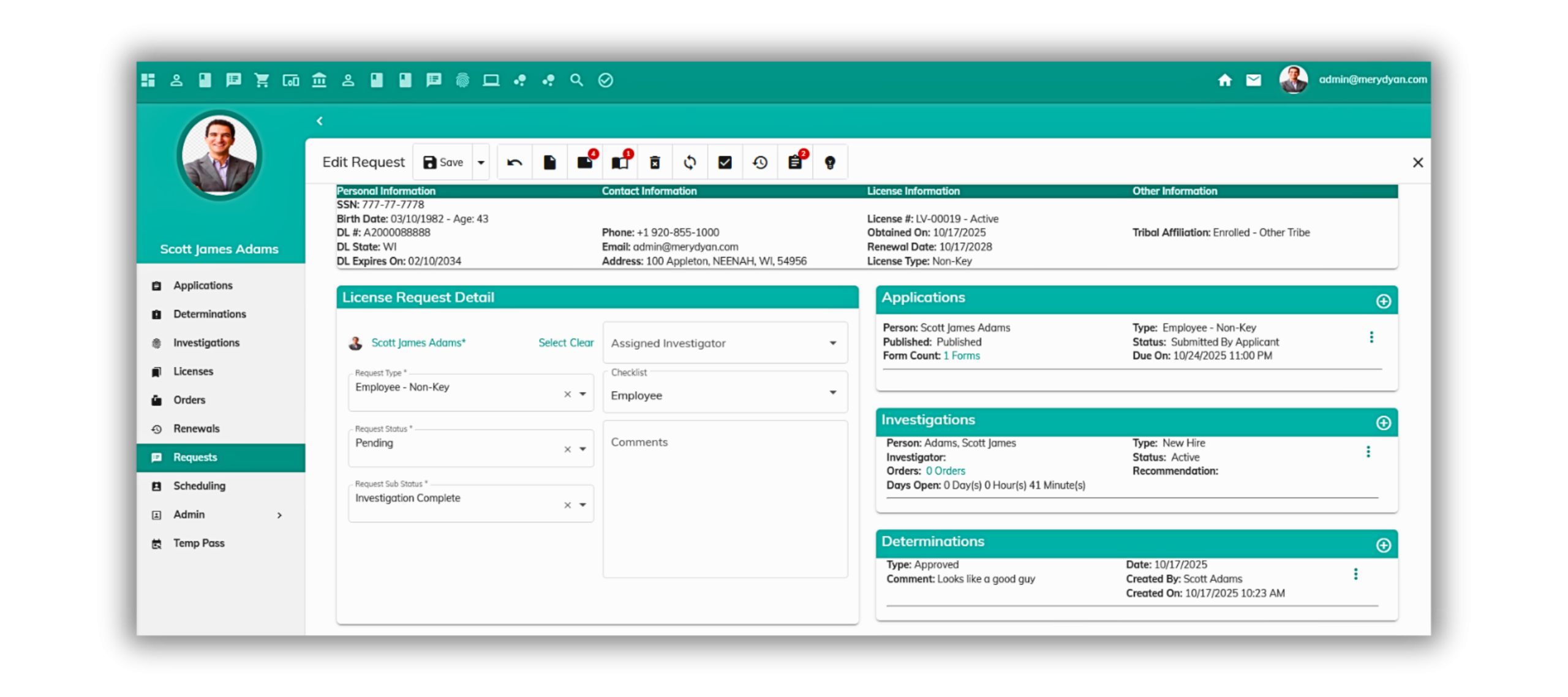This screenshot has width=1568, height=697.
Task: Click the Save button
Action: [x=443, y=162]
